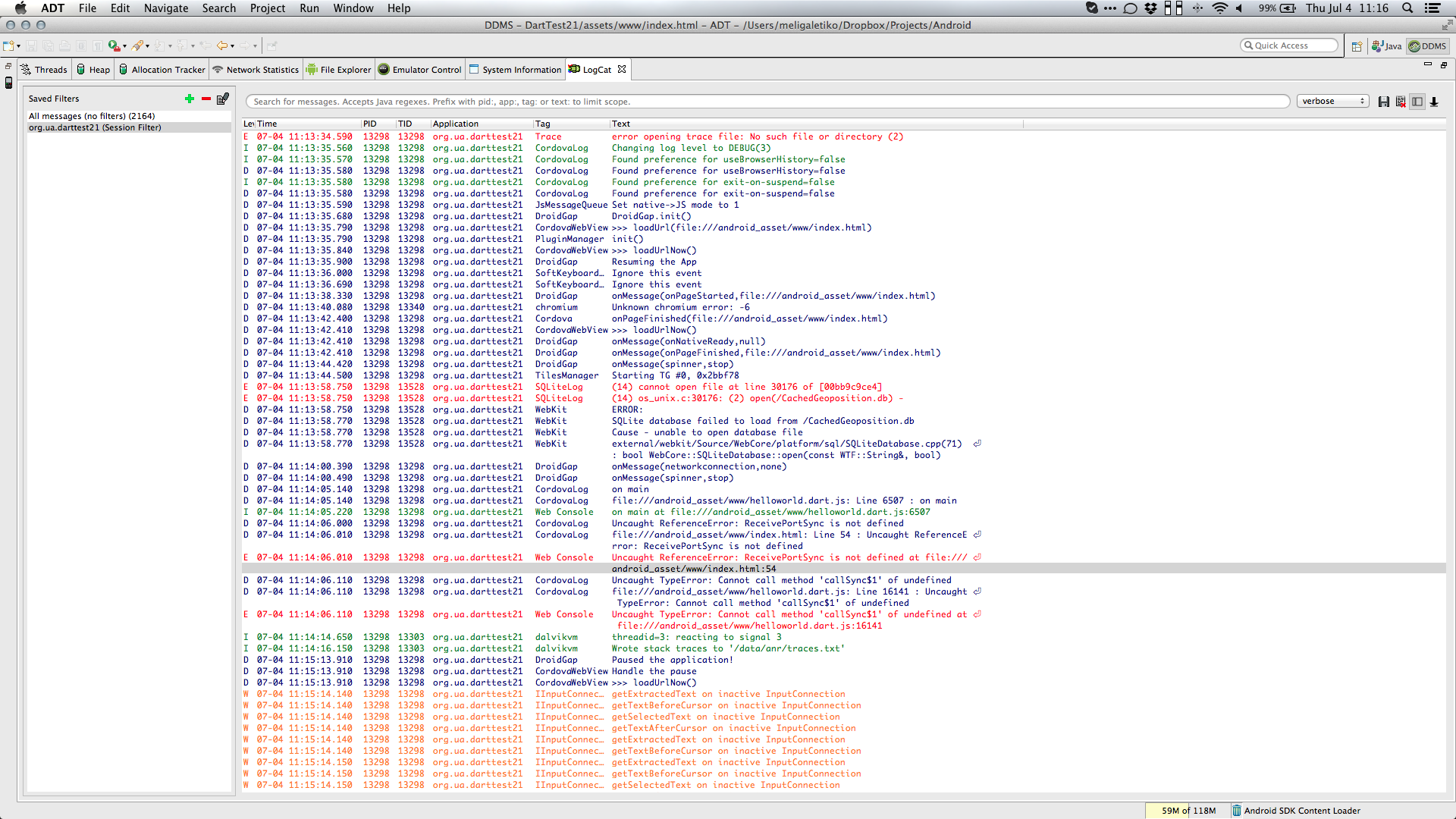Click the yellow Back navigation arrow
Viewport: 1456px width, 819px height.
tap(221, 46)
